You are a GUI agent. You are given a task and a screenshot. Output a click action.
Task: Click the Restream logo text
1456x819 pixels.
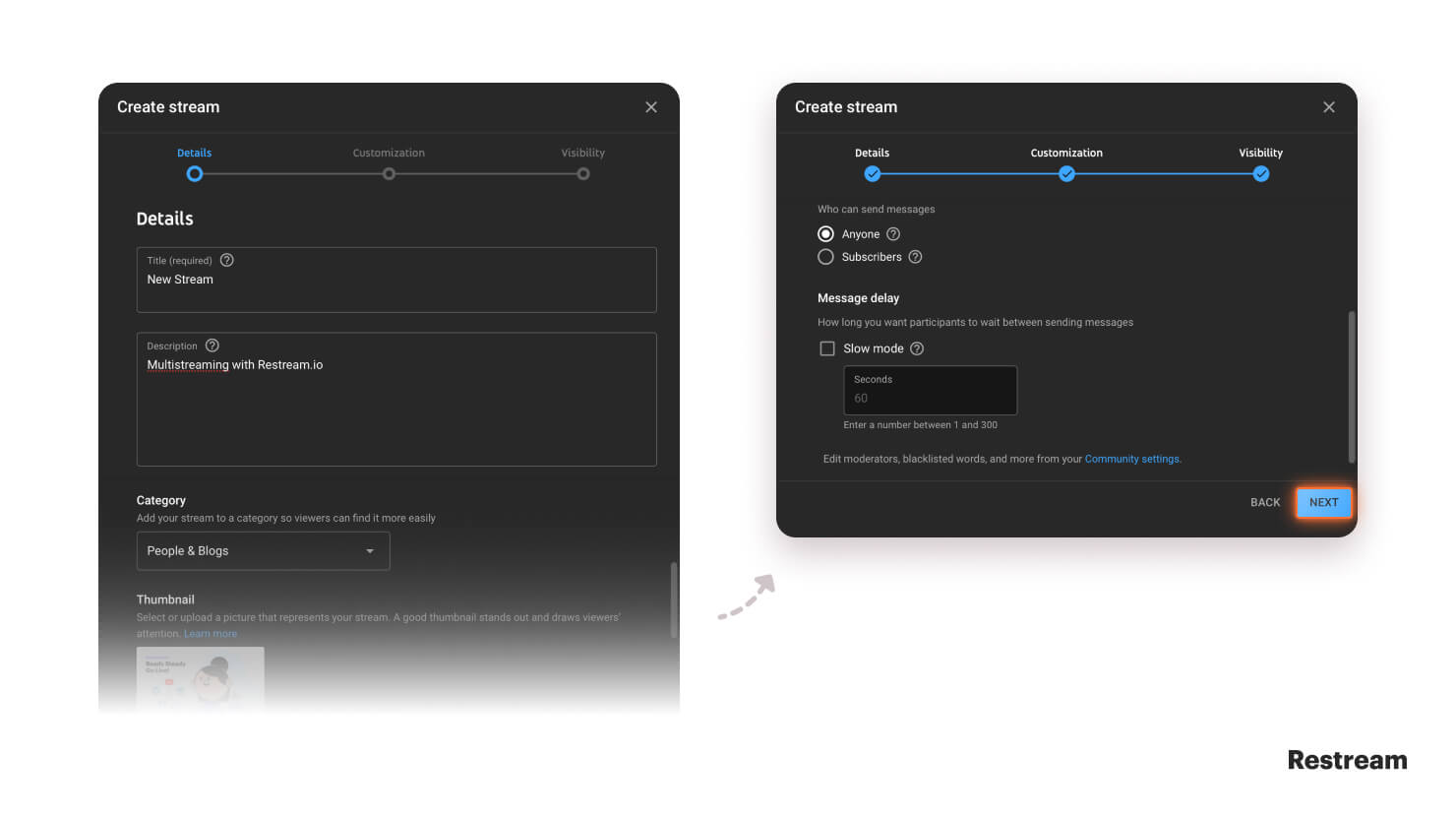point(1348,760)
